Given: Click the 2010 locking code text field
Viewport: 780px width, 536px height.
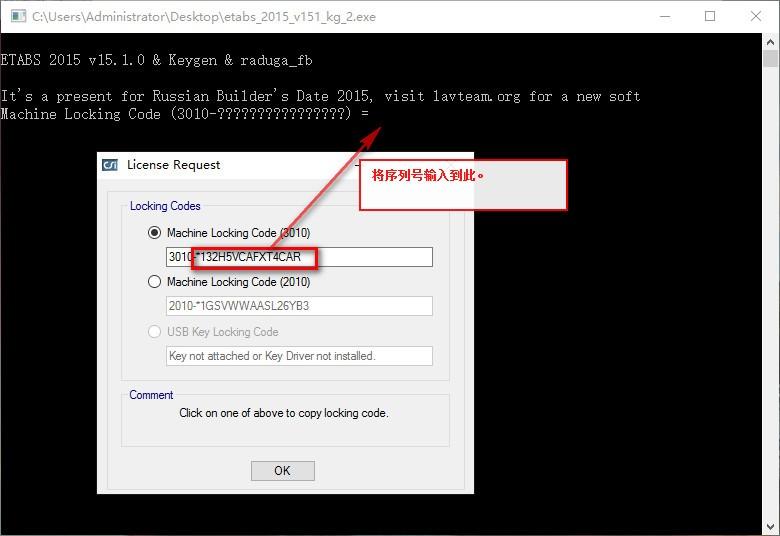Looking at the screenshot, I should [299, 306].
